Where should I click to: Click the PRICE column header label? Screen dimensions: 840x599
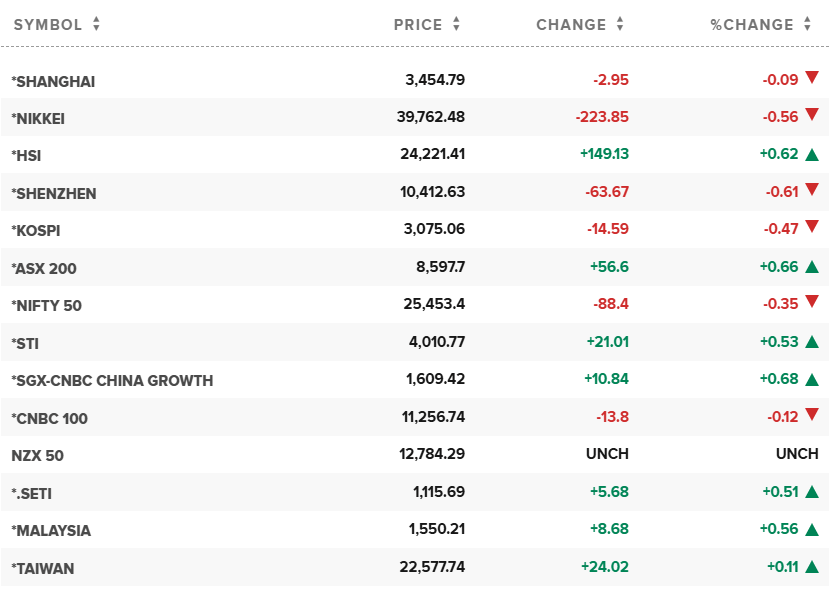point(418,25)
